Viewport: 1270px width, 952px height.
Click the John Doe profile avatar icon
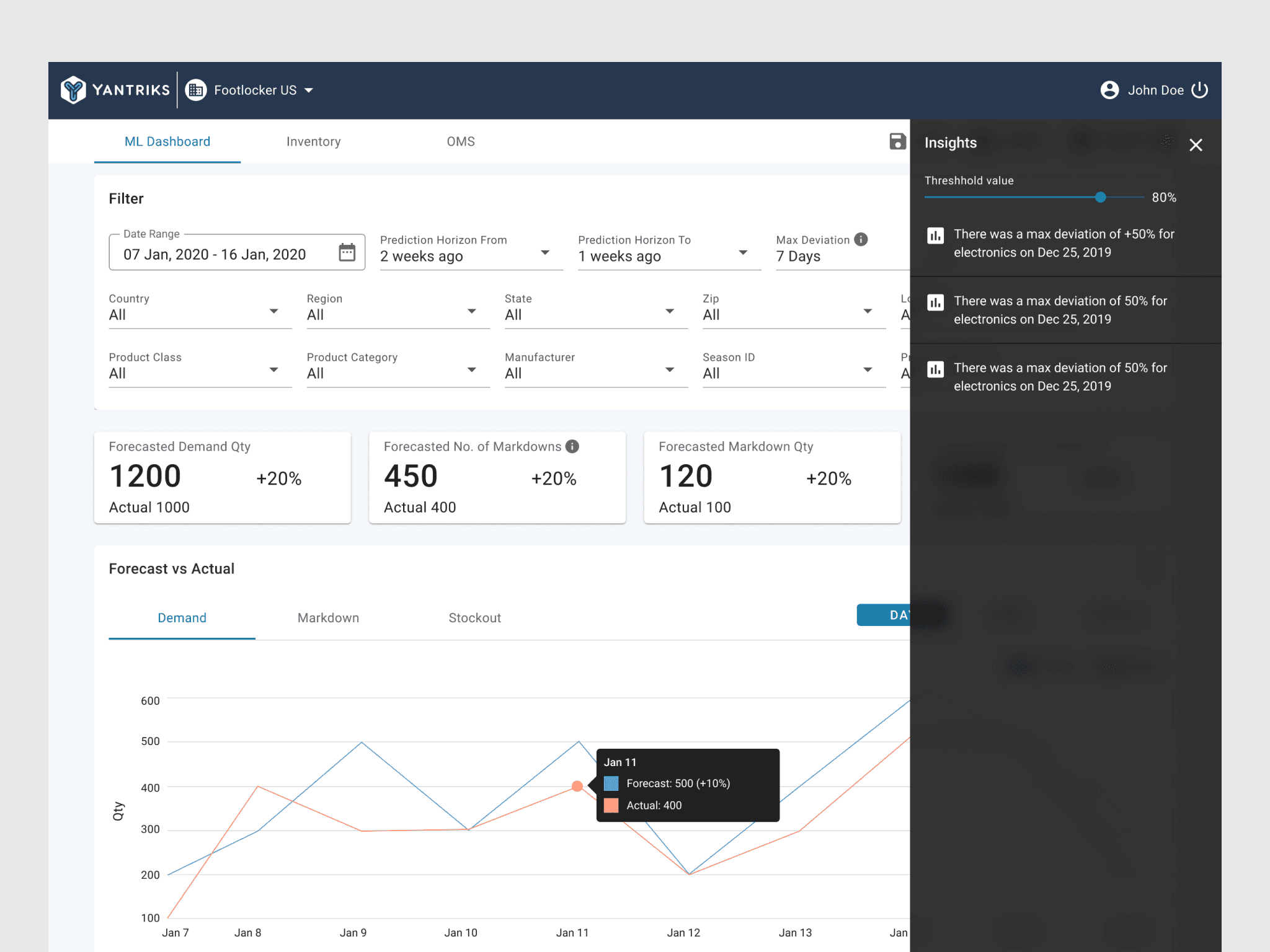pos(1109,90)
